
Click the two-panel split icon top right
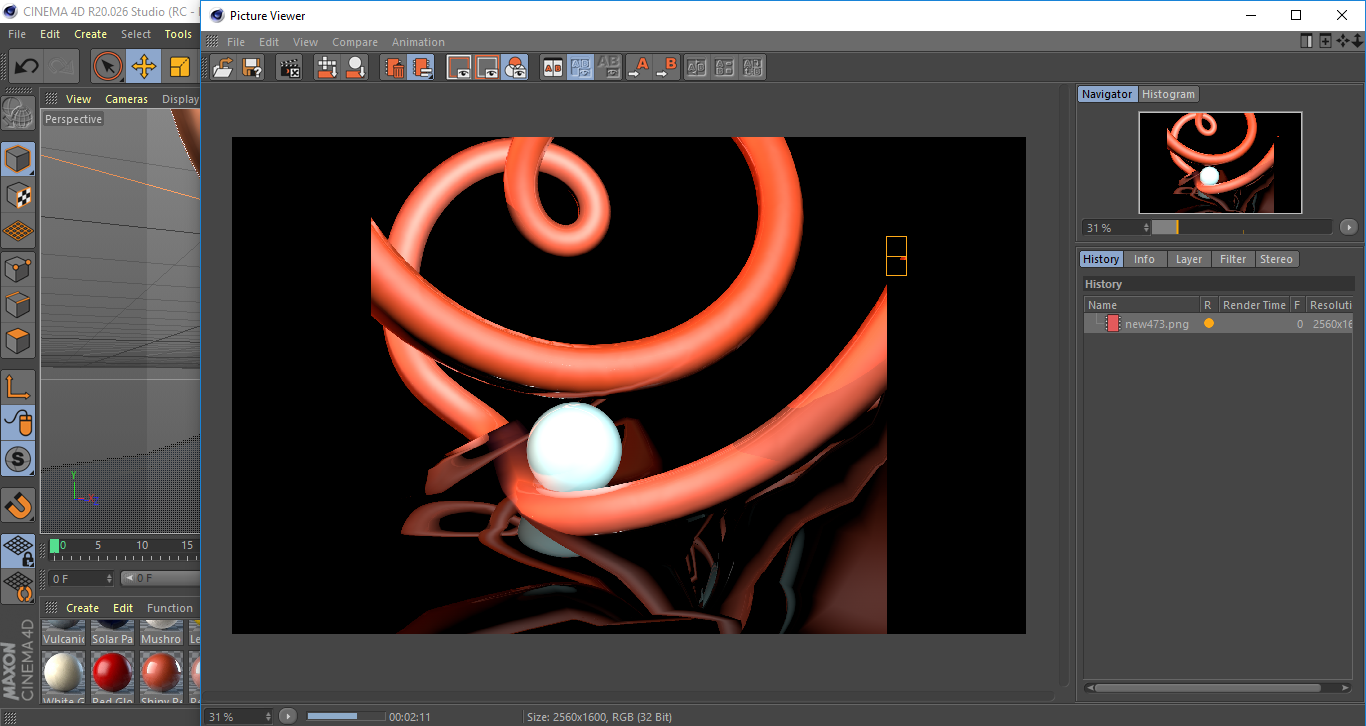1306,41
